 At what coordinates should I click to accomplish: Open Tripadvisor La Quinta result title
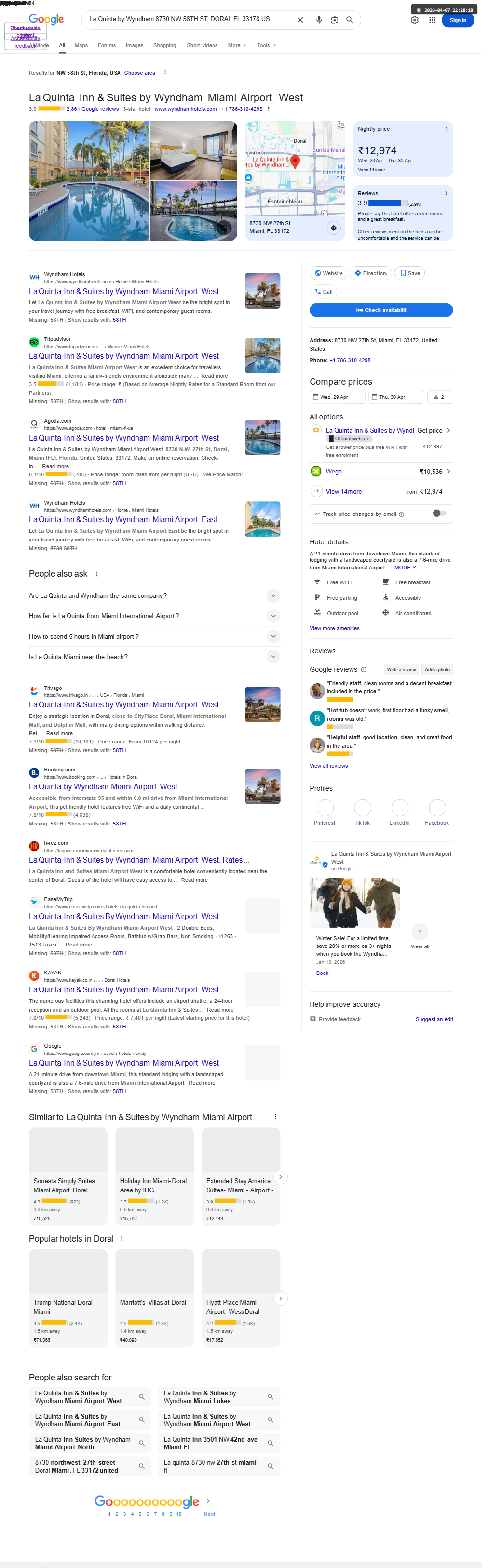click(124, 356)
